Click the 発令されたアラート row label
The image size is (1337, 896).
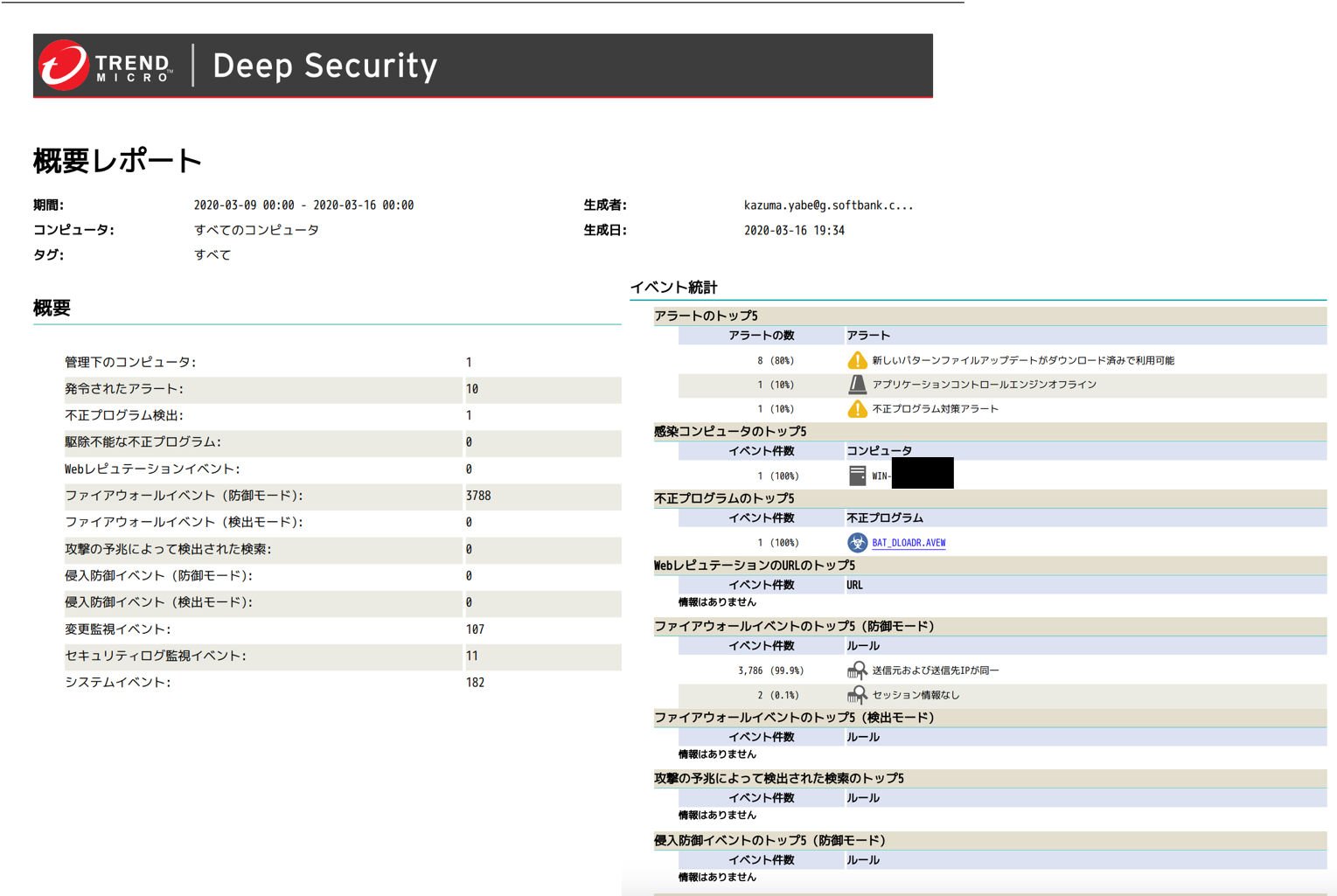[124, 389]
